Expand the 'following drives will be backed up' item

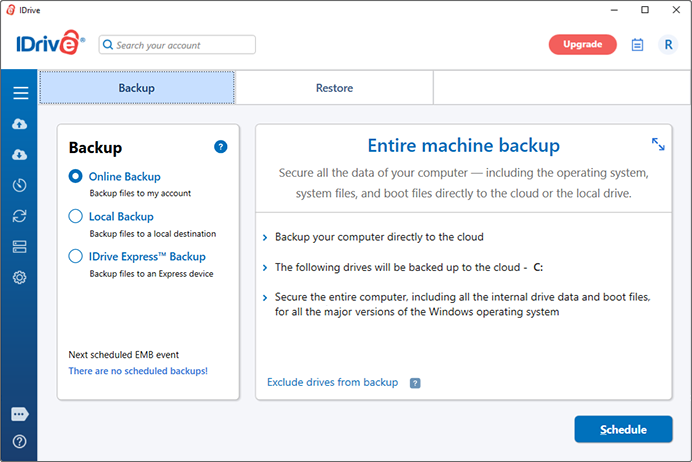tap(265, 267)
